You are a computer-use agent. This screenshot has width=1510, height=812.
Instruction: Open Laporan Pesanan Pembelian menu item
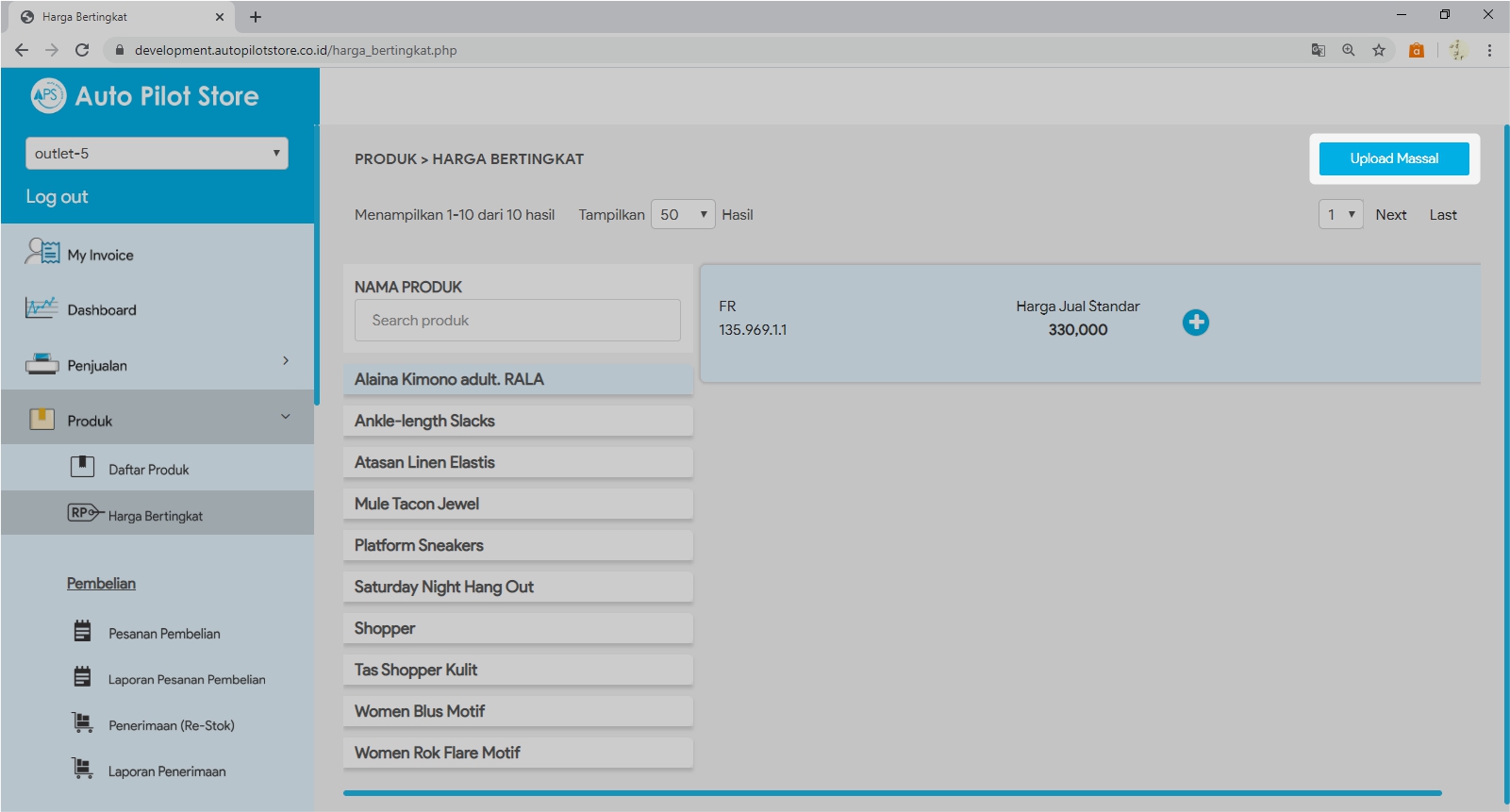point(187,679)
